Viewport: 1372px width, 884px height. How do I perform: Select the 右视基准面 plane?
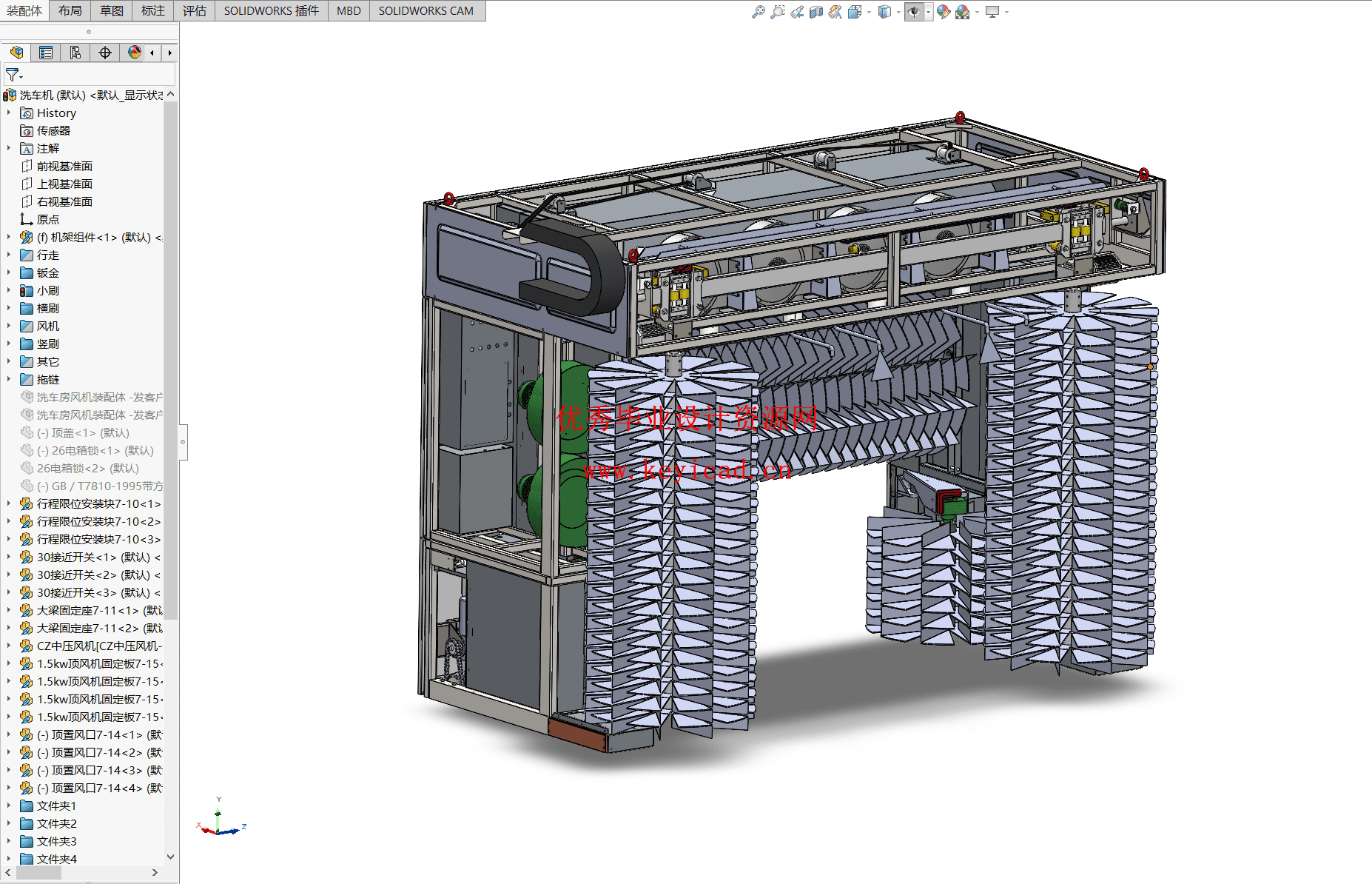pos(64,202)
